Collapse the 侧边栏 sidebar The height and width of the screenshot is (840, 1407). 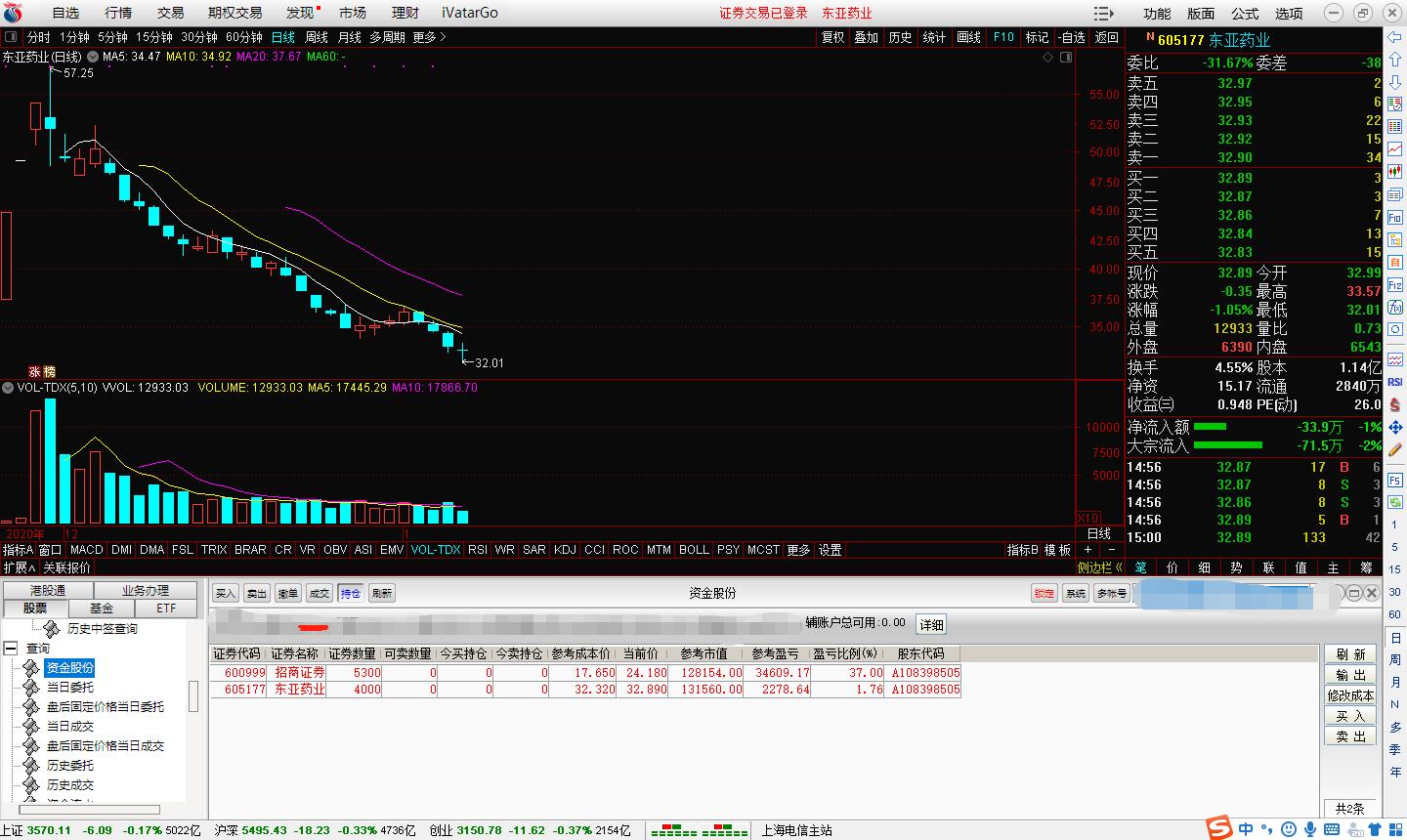coord(1100,567)
